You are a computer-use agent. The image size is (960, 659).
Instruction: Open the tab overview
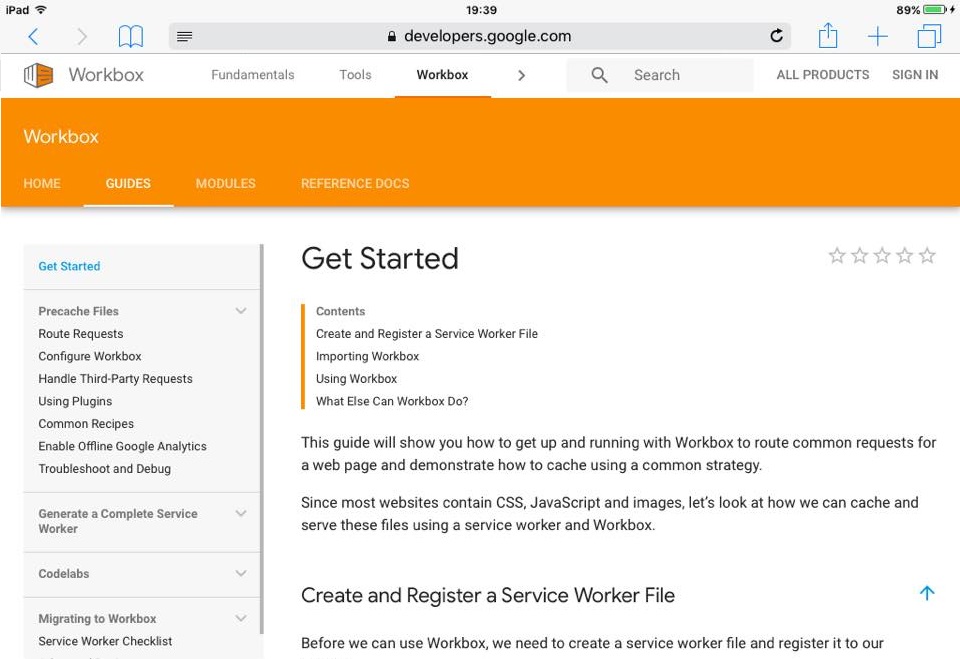pyautogui.click(x=928, y=34)
